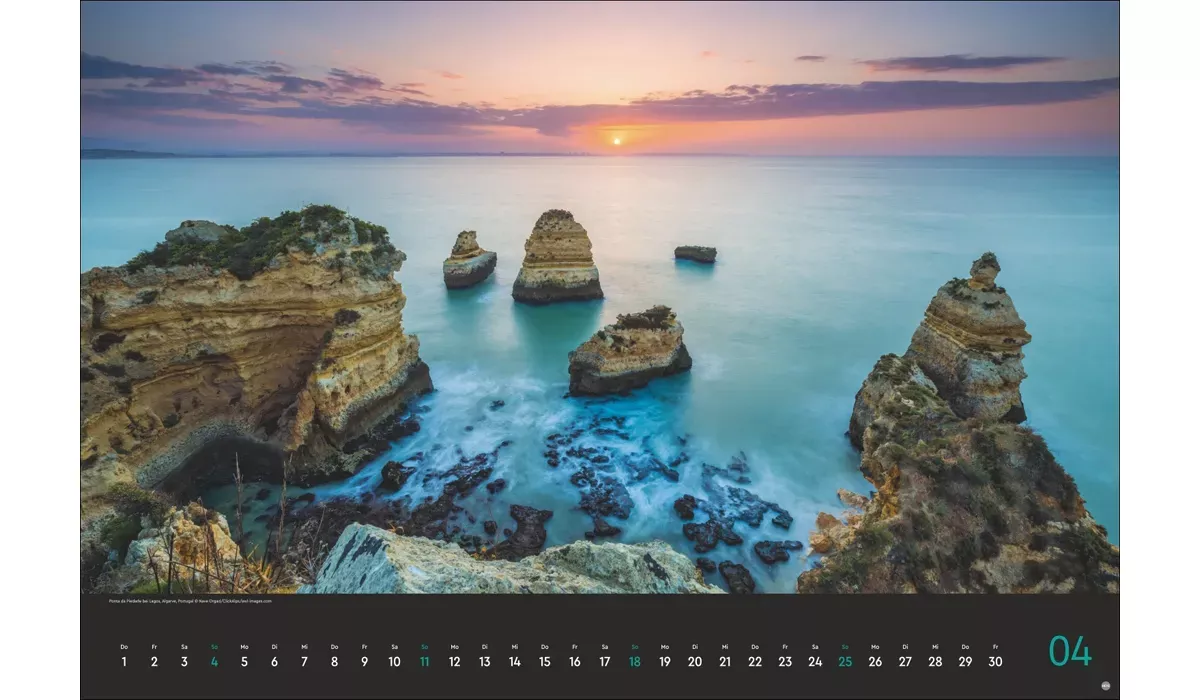Click the Ponta da Piedade photo caption
The height and width of the screenshot is (700, 1200).
tap(190, 601)
